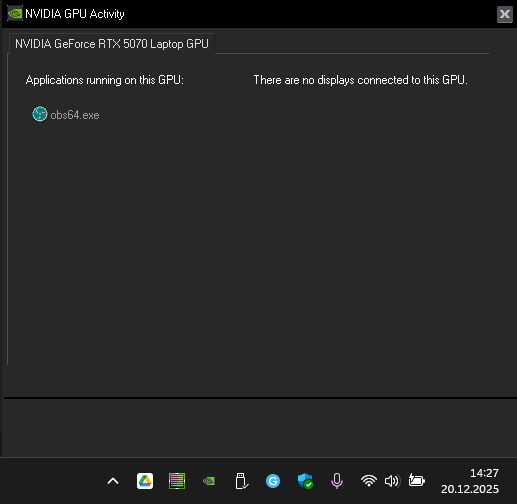Select the NVIDIA GeForce RTX 5070 Laptop GPU tab
This screenshot has height=504, width=517.
[112, 44]
